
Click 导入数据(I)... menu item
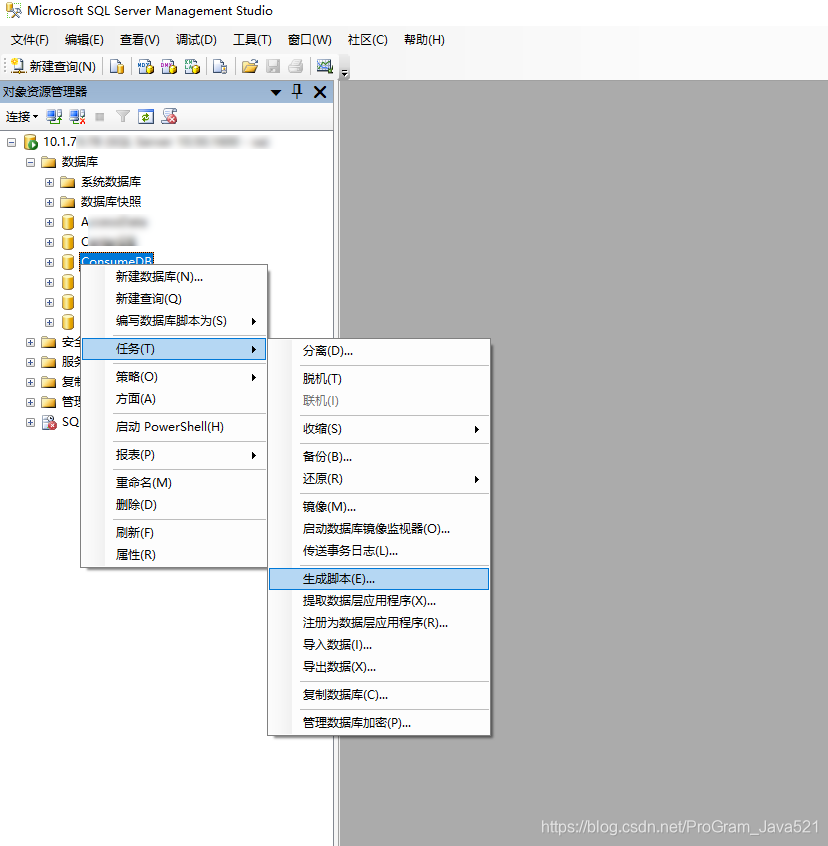coord(379,645)
